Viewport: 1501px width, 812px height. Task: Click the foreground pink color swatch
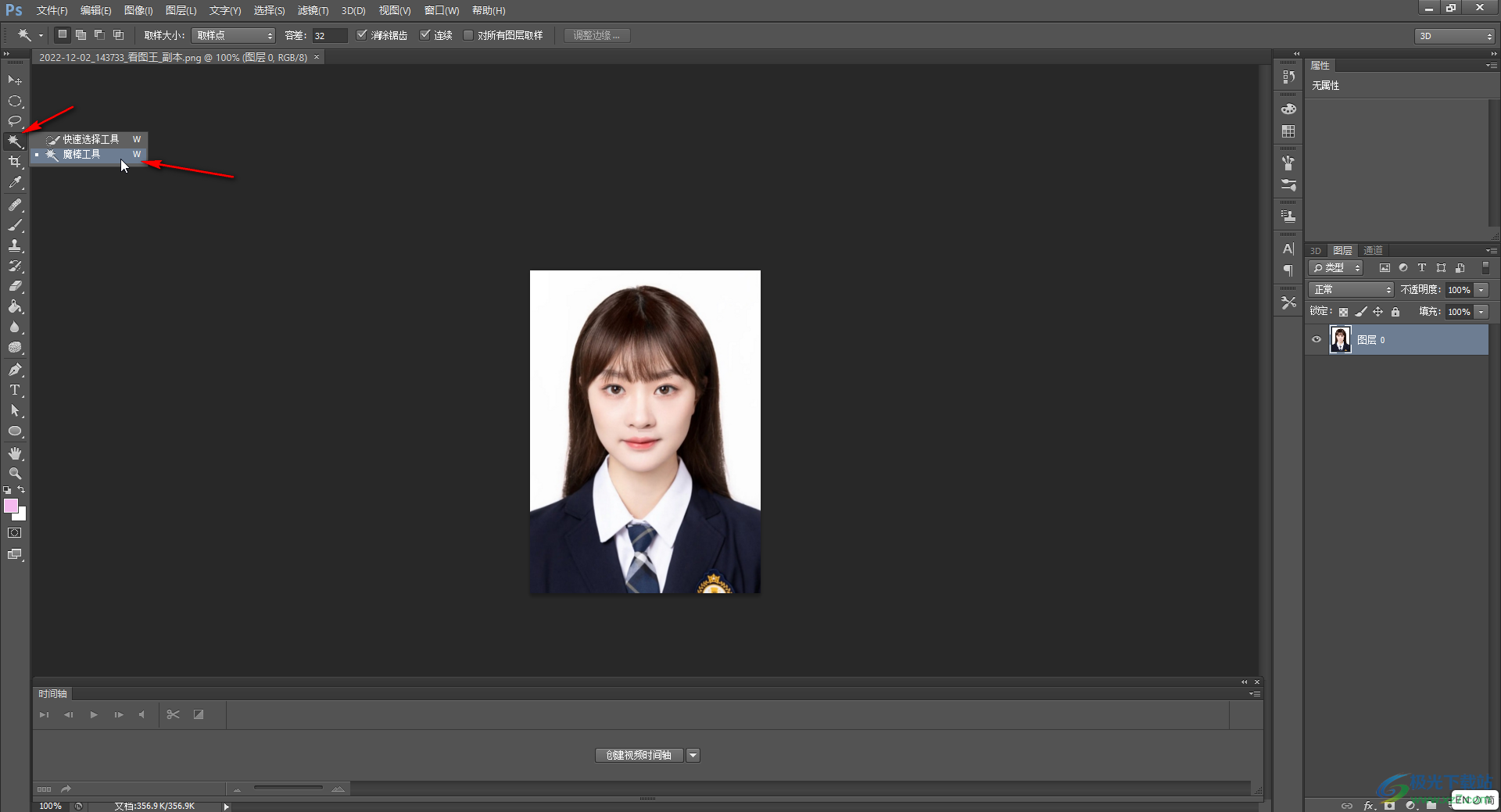point(10,506)
